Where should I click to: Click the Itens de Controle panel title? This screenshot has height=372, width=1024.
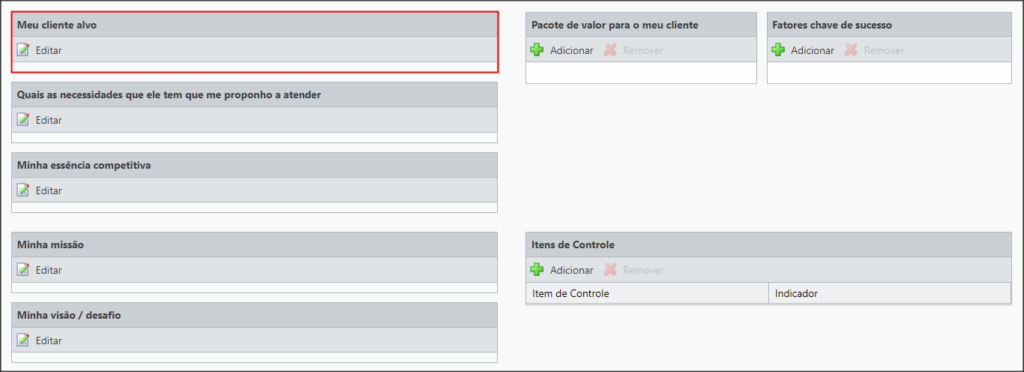pyautogui.click(x=573, y=245)
